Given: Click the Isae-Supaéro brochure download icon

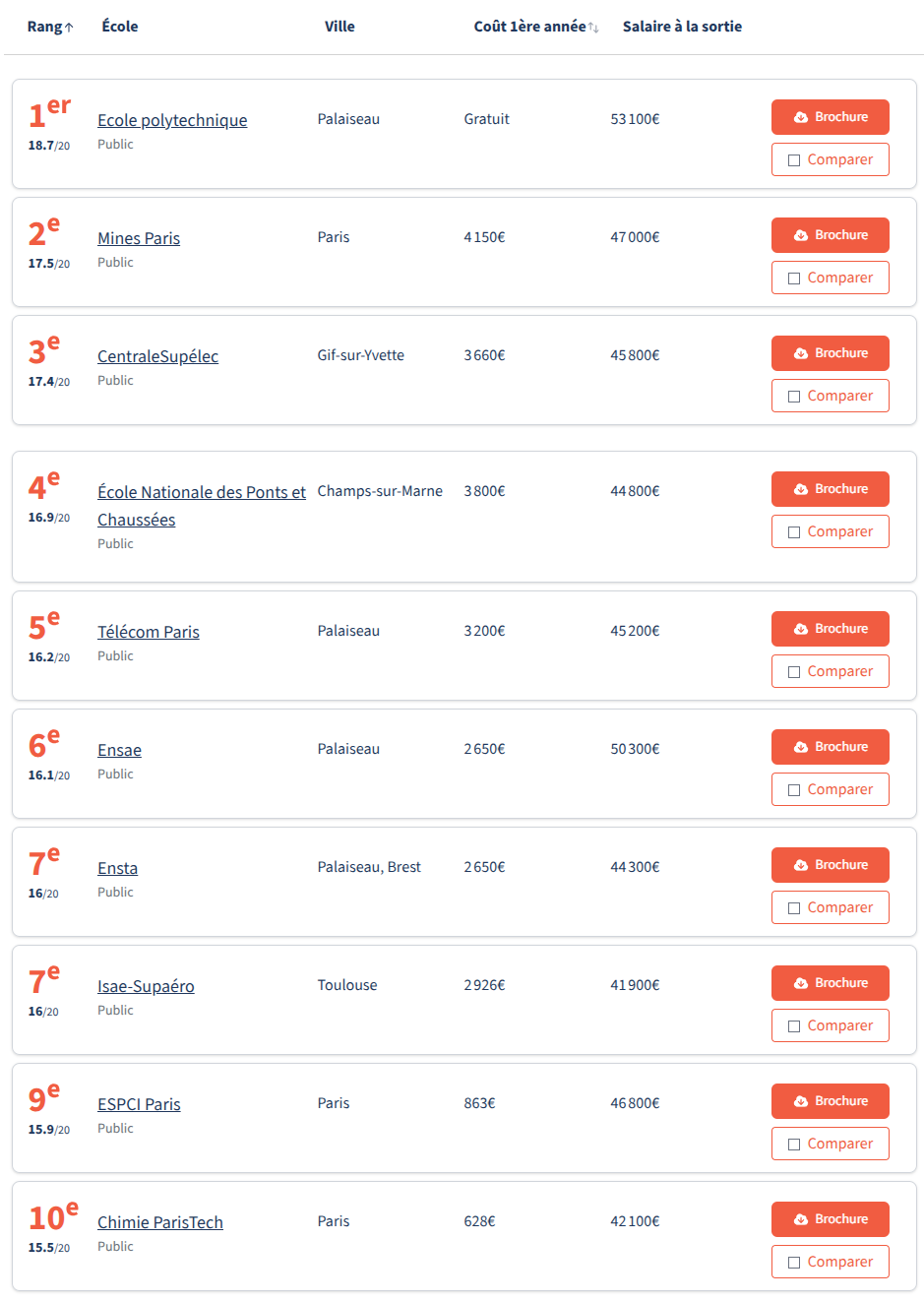Looking at the screenshot, I should coord(801,983).
